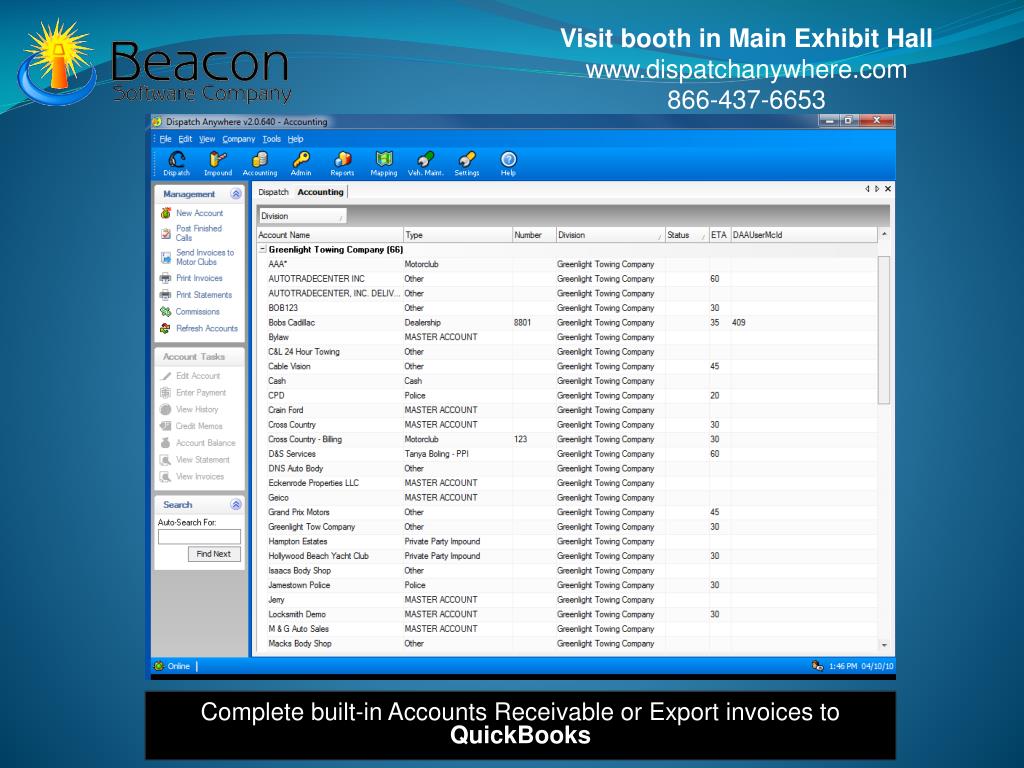Click the Edit Account pencil icon

(x=166, y=376)
